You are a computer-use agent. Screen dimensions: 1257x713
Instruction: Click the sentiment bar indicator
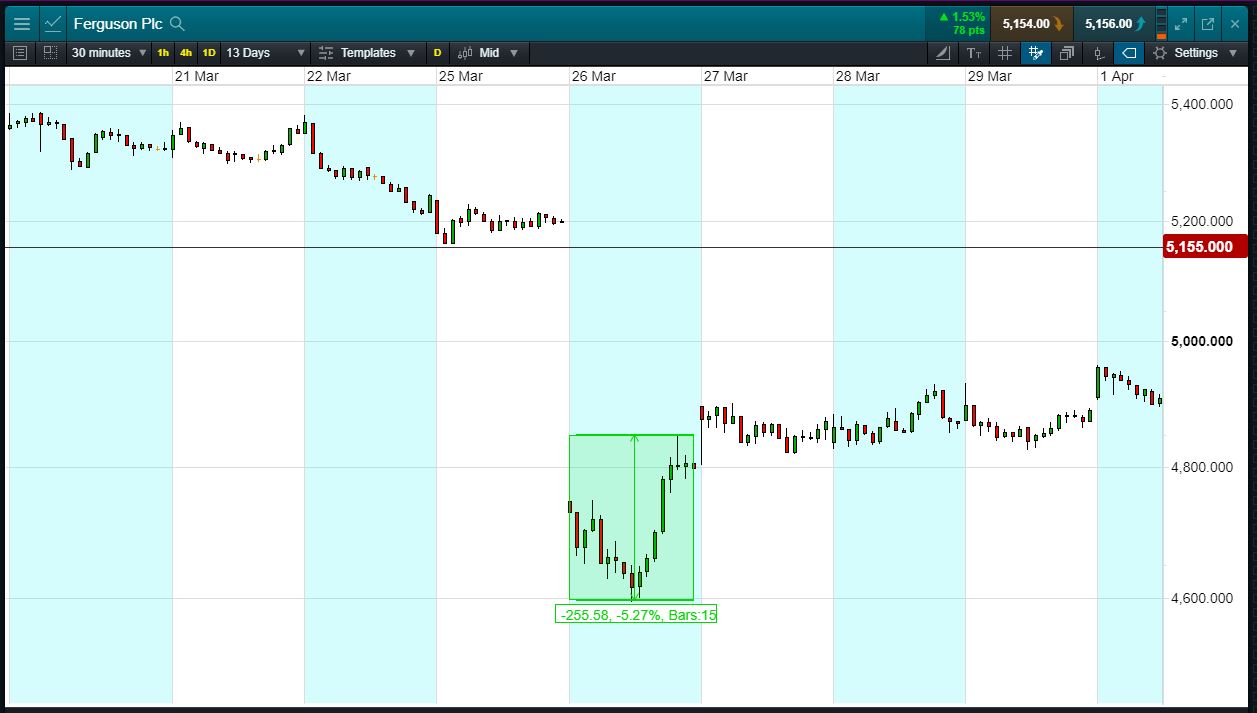coord(1161,24)
